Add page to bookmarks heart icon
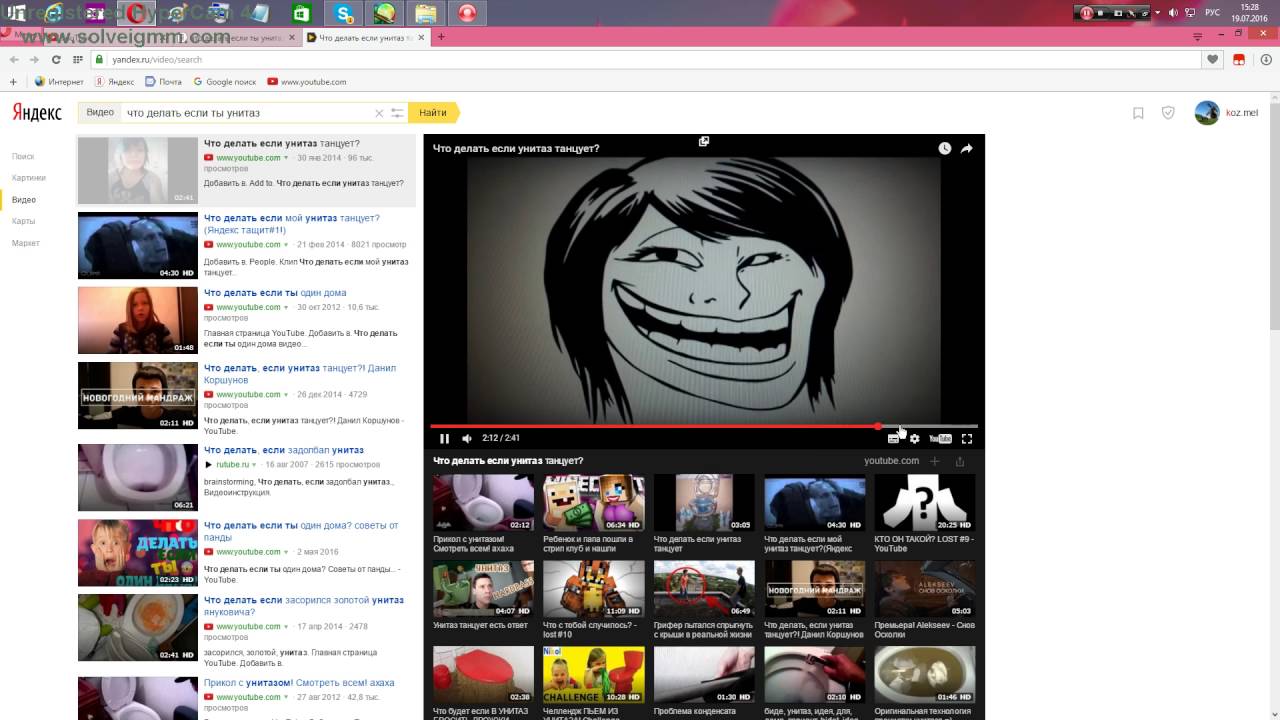1280x720 pixels. pos(1213,60)
